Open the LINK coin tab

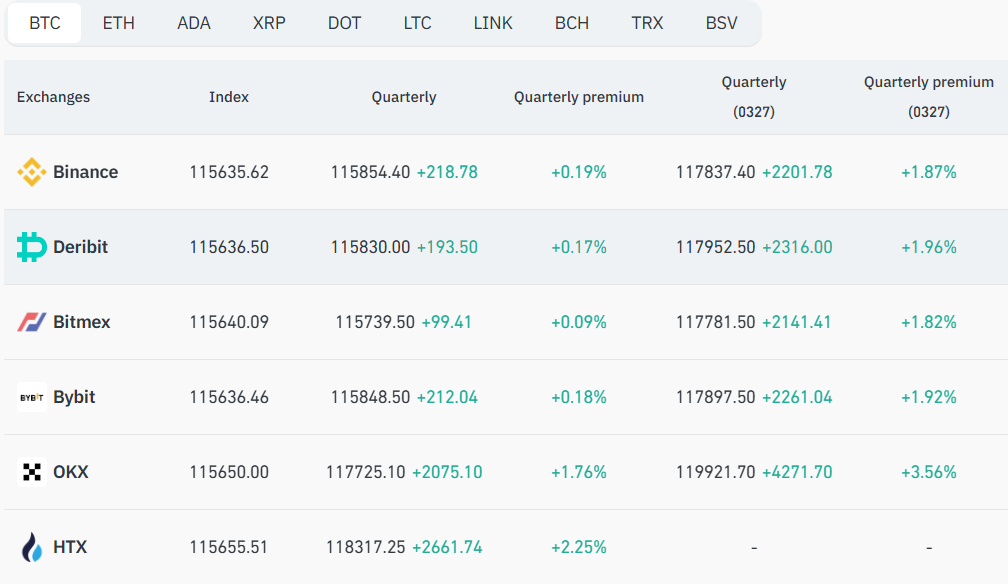click(x=493, y=23)
